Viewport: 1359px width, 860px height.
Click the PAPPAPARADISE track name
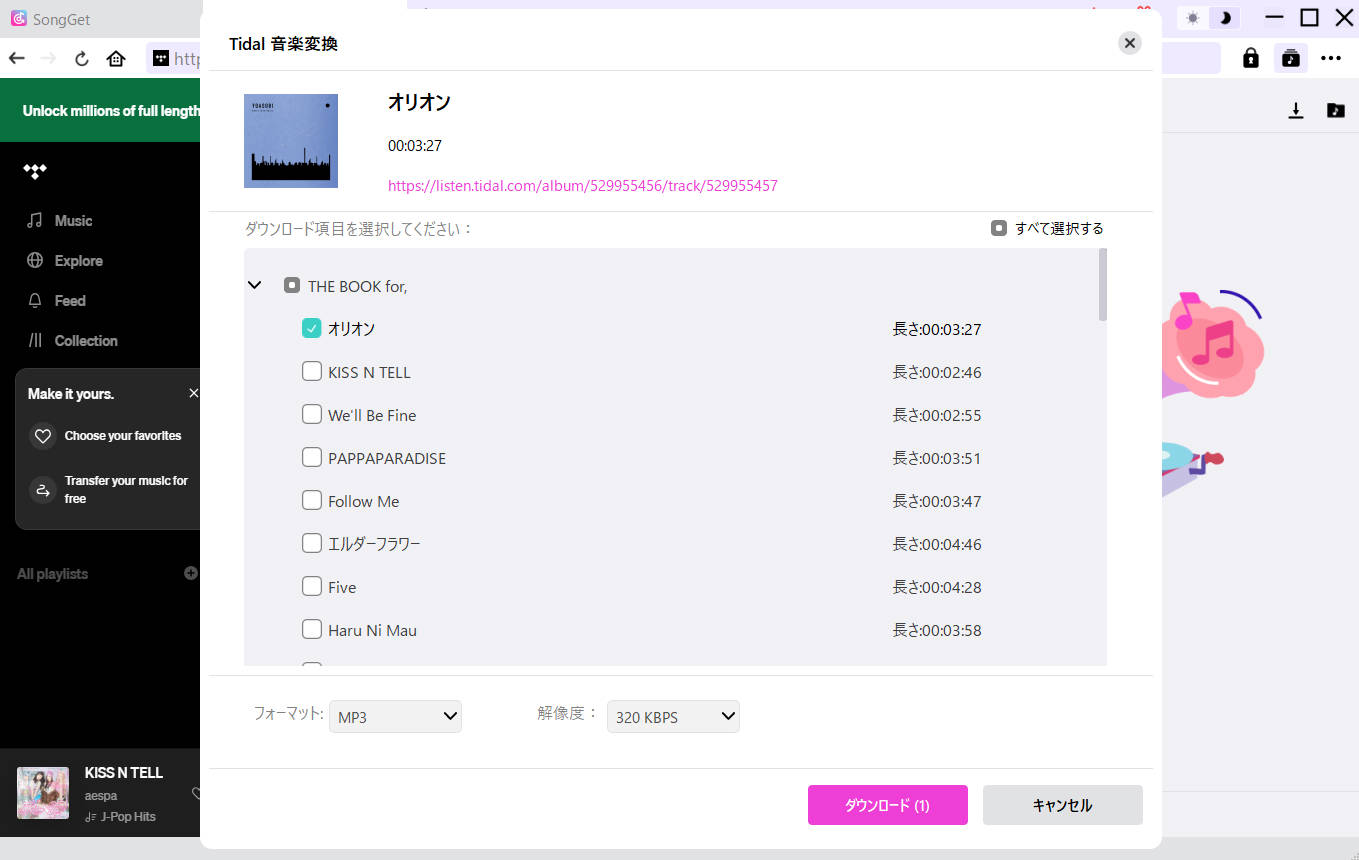tap(387, 458)
